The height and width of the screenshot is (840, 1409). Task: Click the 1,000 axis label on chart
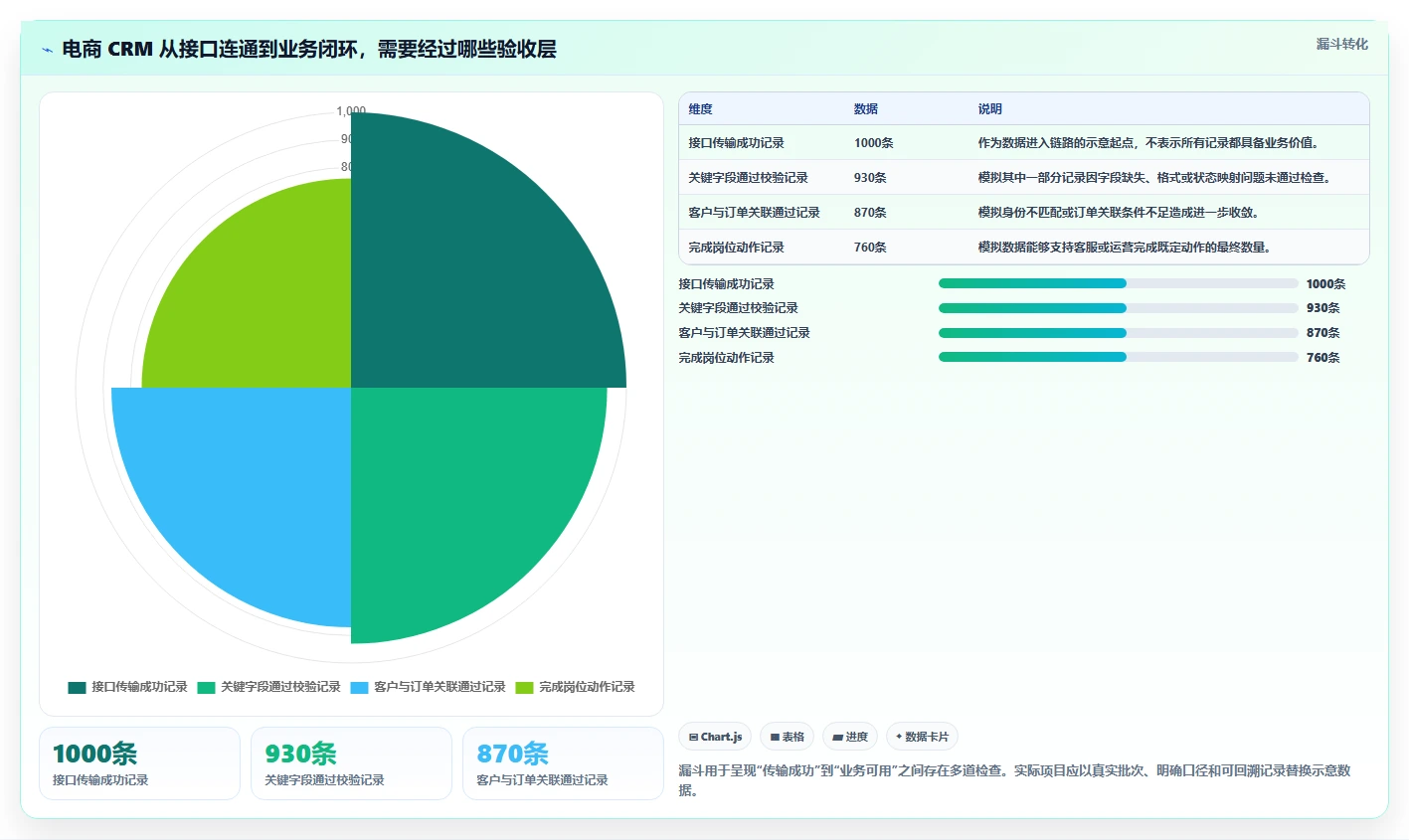pos(351,111)
